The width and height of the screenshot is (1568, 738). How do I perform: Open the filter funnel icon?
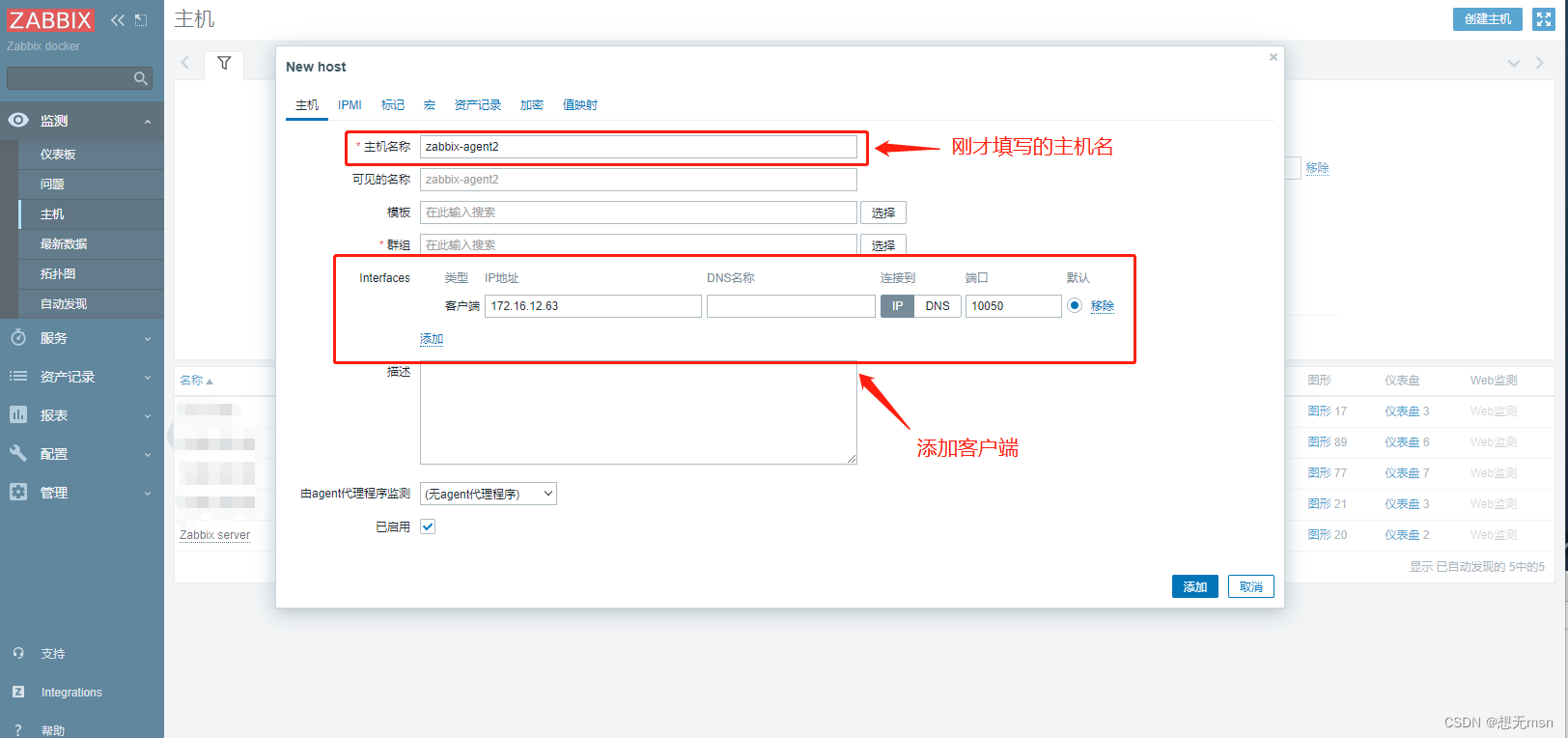[224, 64]
